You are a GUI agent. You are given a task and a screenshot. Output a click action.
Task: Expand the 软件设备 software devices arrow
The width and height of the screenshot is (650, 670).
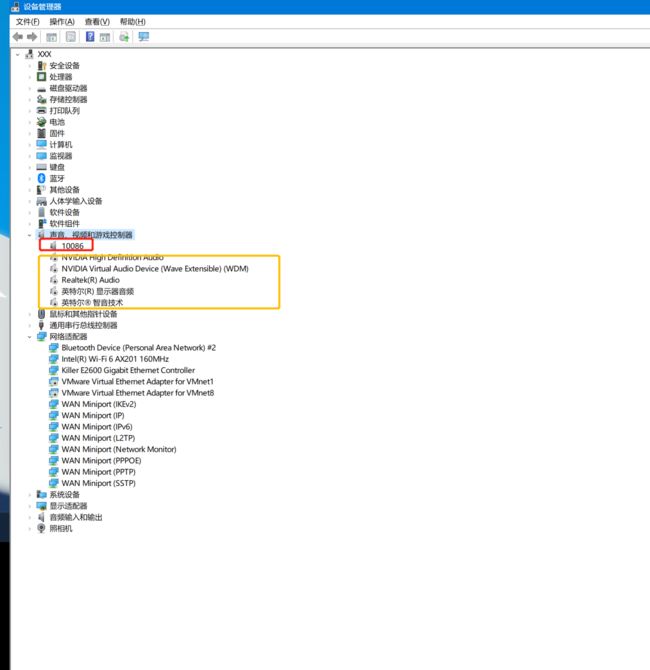pos(29,212)
